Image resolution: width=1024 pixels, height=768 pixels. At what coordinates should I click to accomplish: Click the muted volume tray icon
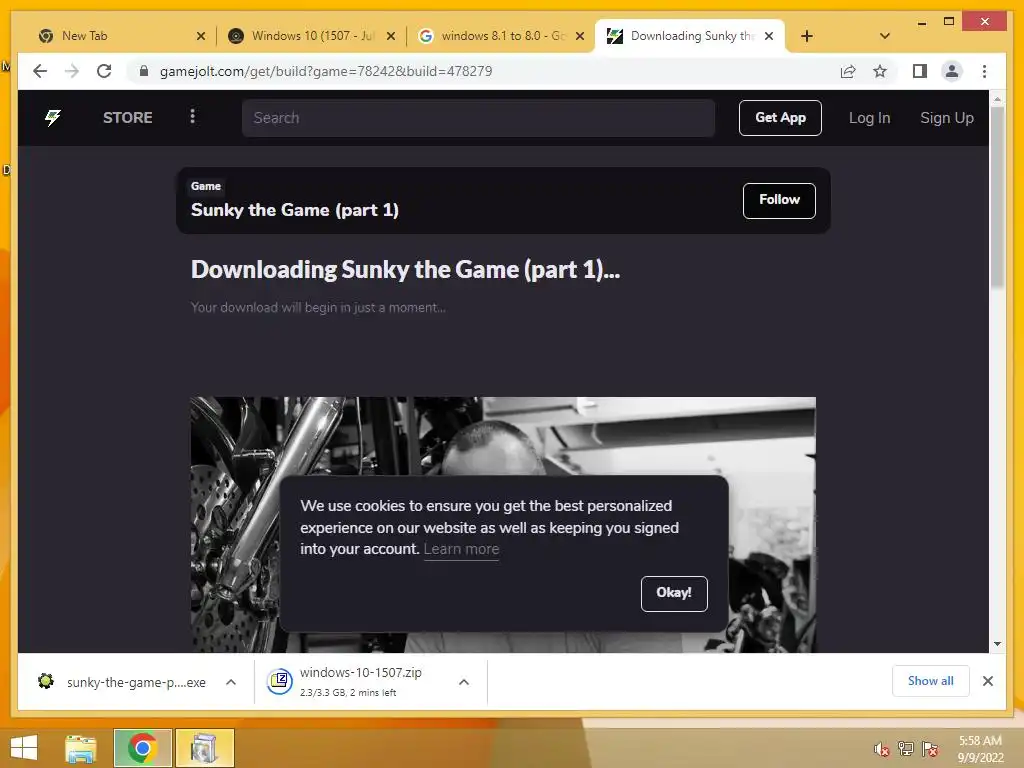[882, 749]
